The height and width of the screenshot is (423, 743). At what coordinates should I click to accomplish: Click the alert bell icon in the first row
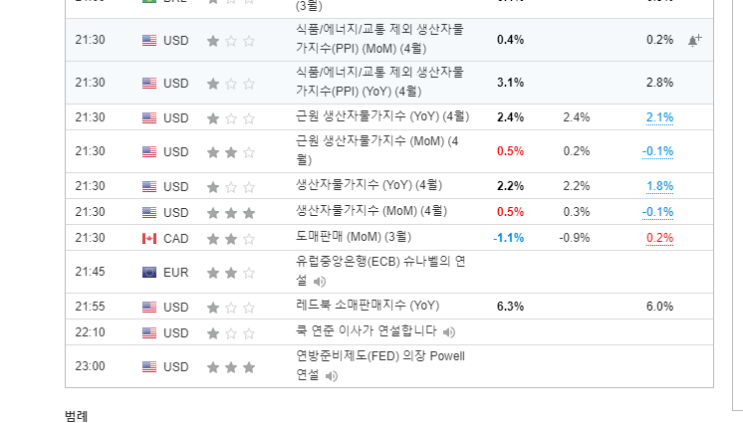click(x=694, y=40)
